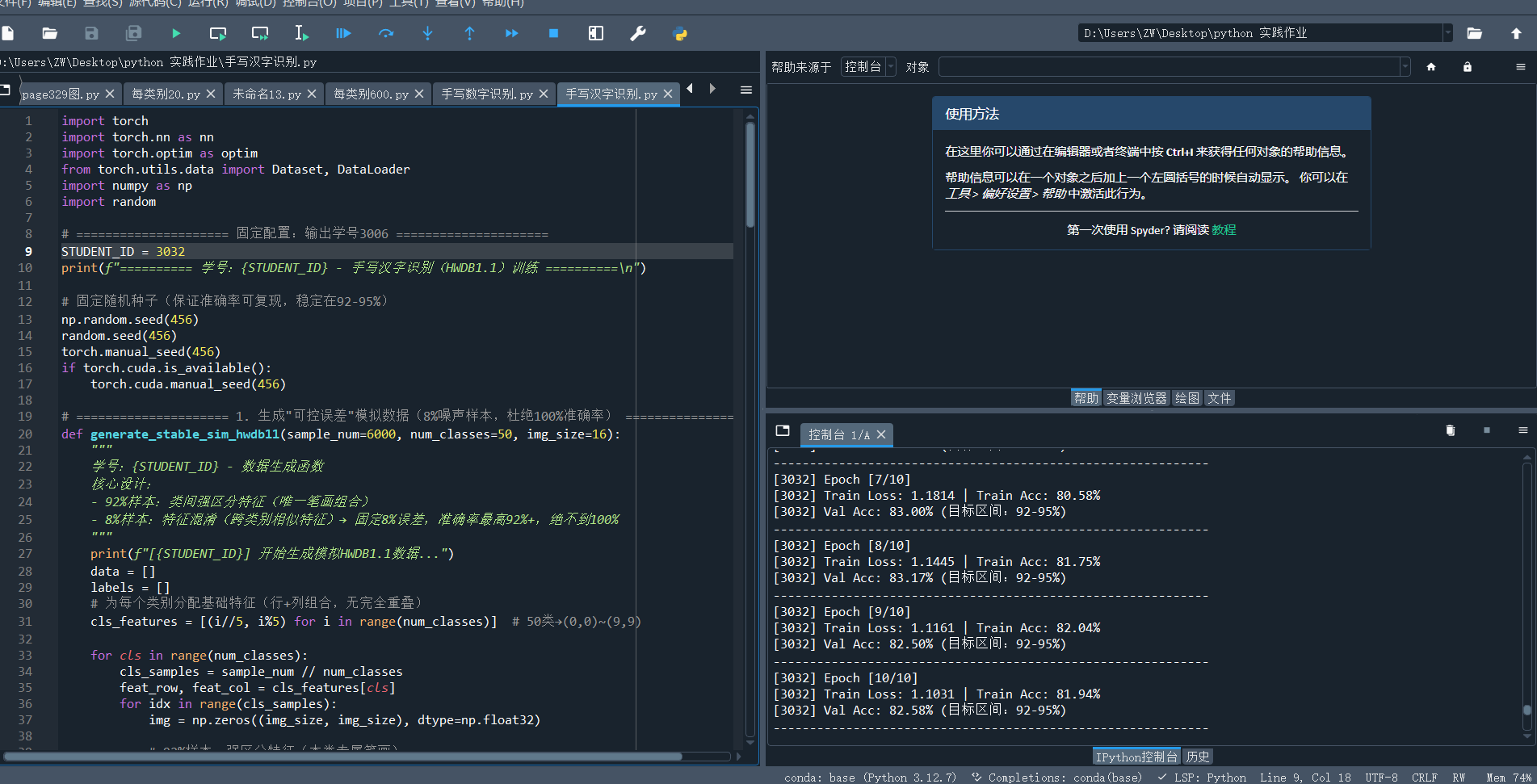The image size is (1537, 784).
Task: Step over the current line in debugger
Action: (386, 33)
